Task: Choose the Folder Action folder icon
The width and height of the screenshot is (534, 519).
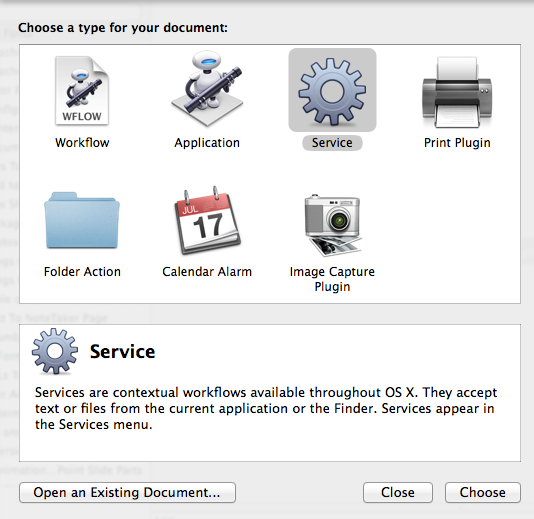Action: 82,220
